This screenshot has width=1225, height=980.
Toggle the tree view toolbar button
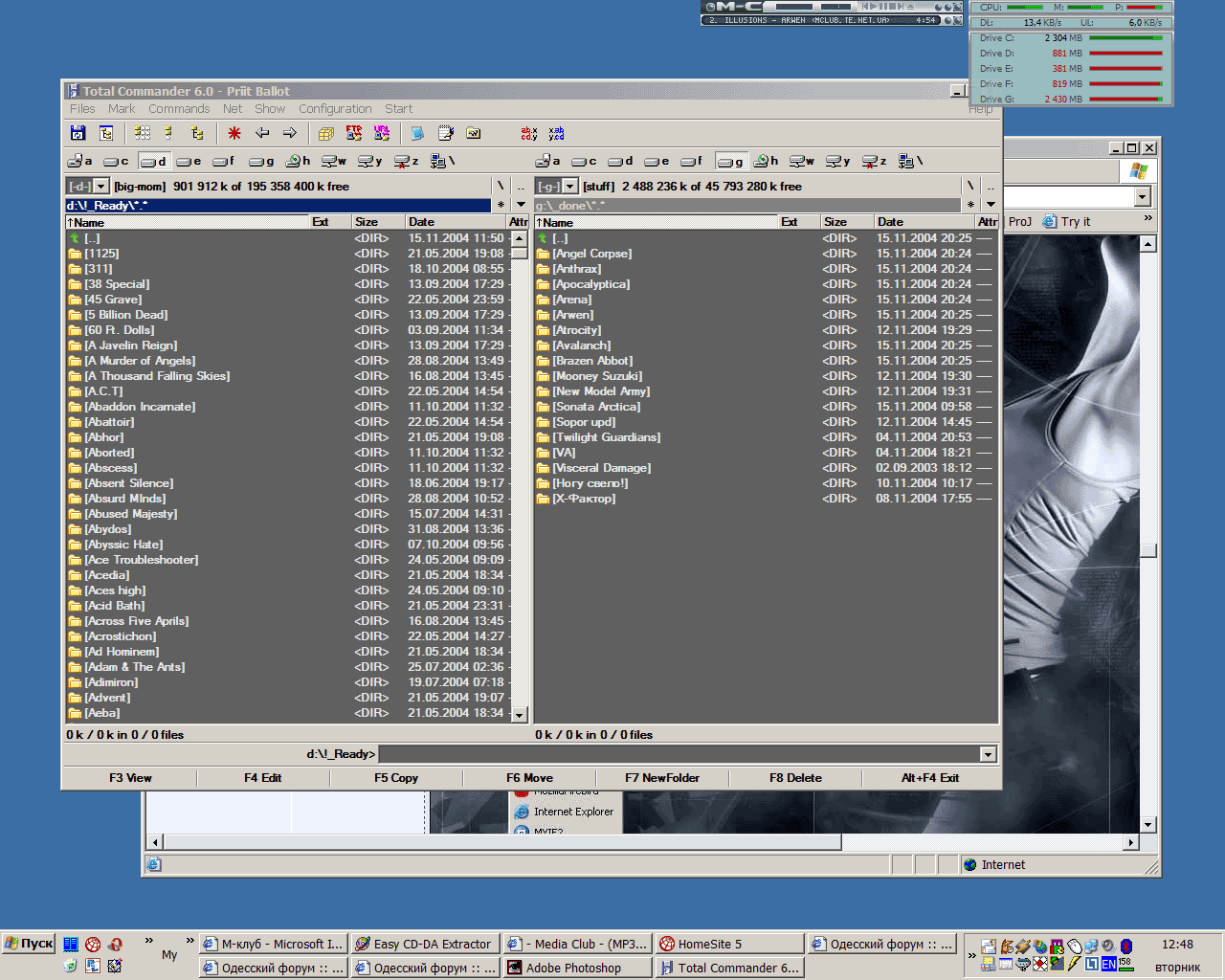tap(197, 133)
